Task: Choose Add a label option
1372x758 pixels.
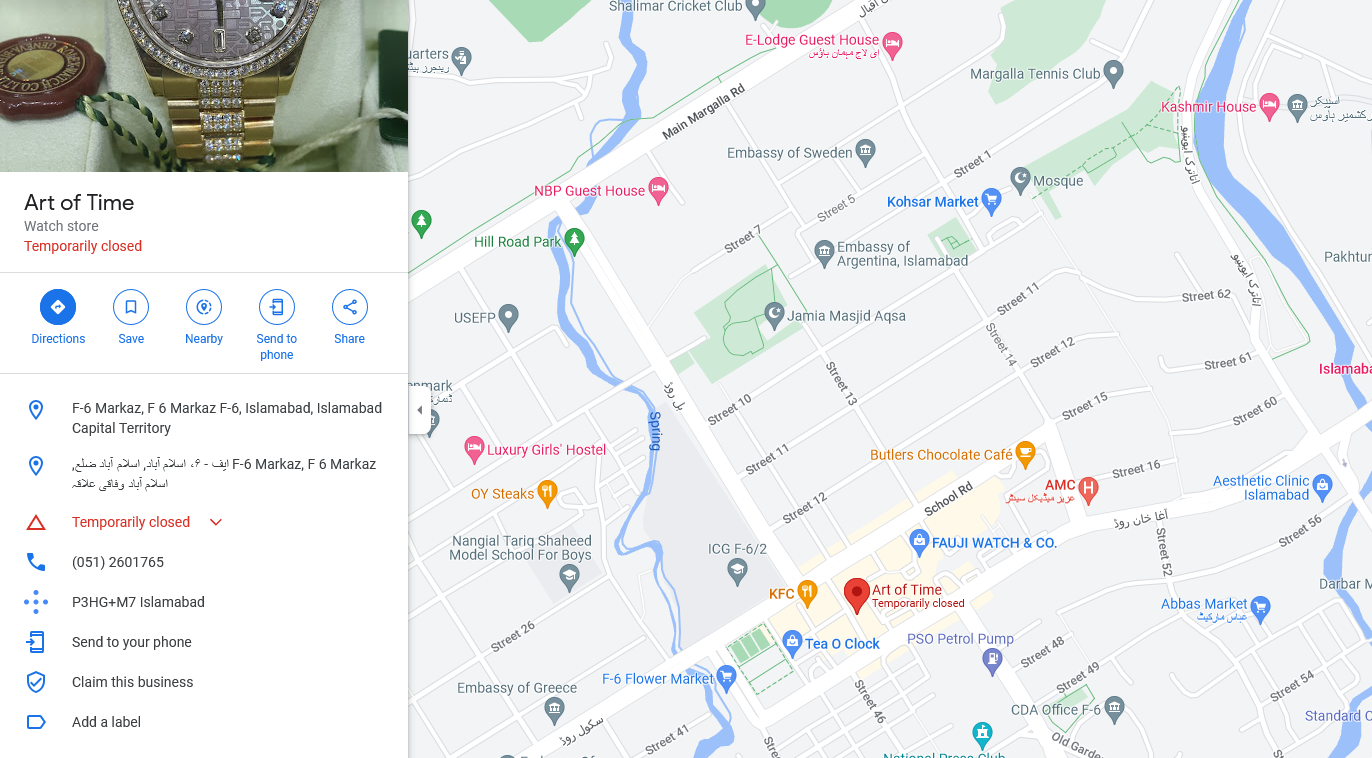Action: click(x=106, y=722)
